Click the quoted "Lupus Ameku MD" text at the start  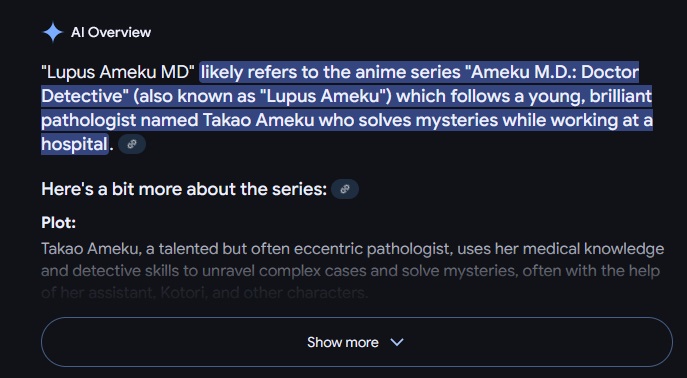click(x=118, y=72)
